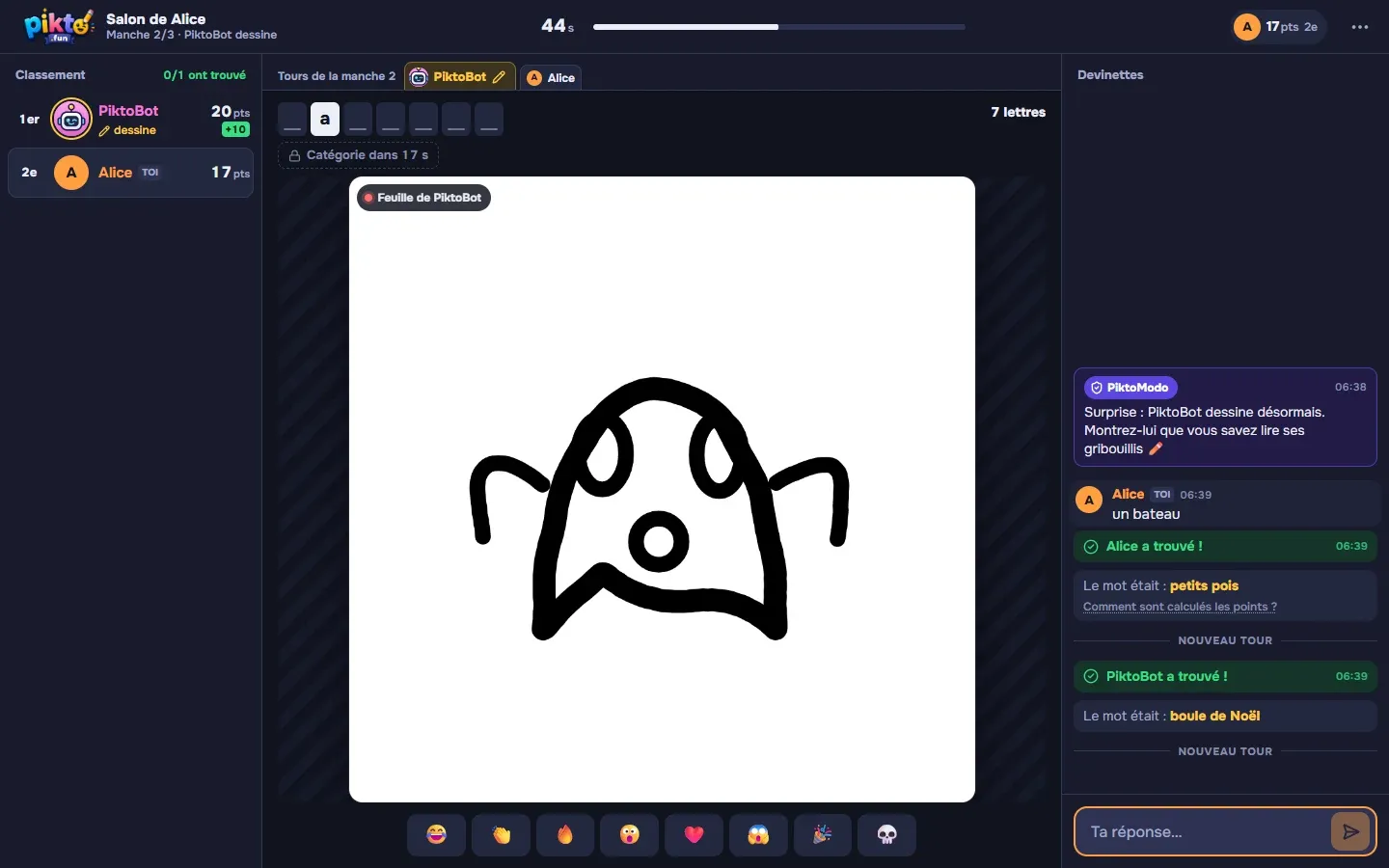The height and width of the screenshot is (868, 1389).
Task: Click the 'Classement' heading
Action: [50, 75]
